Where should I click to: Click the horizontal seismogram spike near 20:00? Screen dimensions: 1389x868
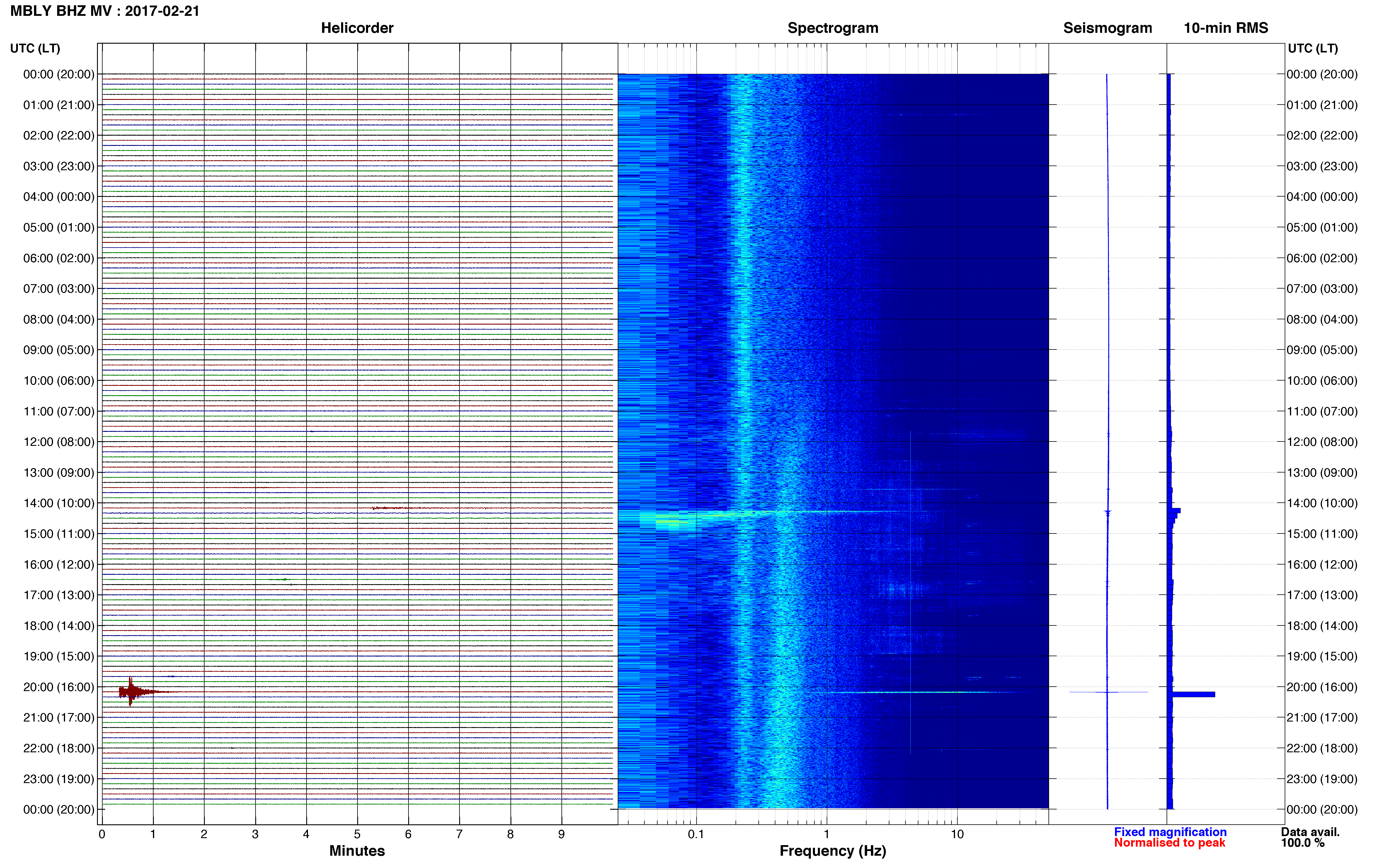(1108, 692)
